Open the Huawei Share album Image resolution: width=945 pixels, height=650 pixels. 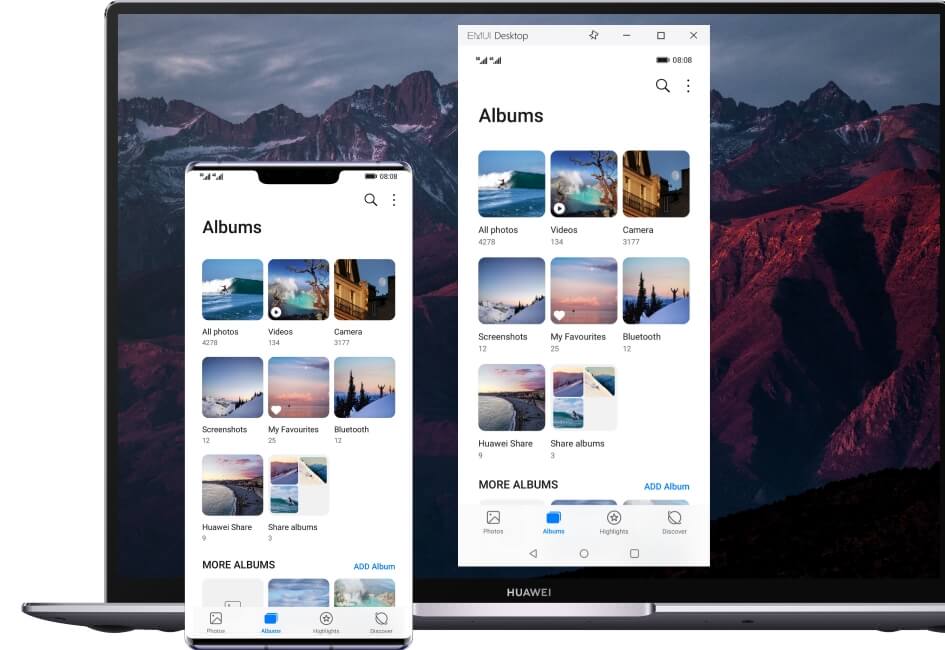[x=511, y=397]
